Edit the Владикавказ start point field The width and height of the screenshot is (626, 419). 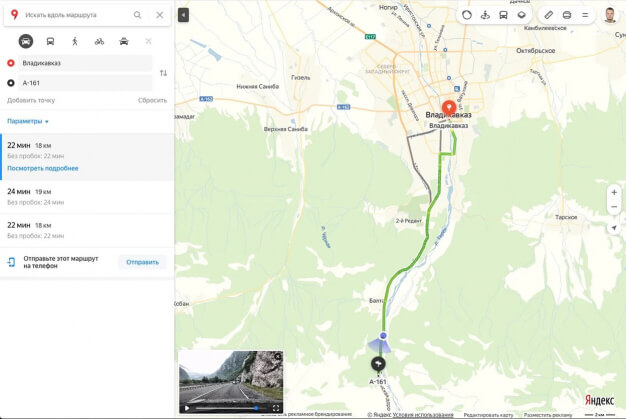click(85, 63)
